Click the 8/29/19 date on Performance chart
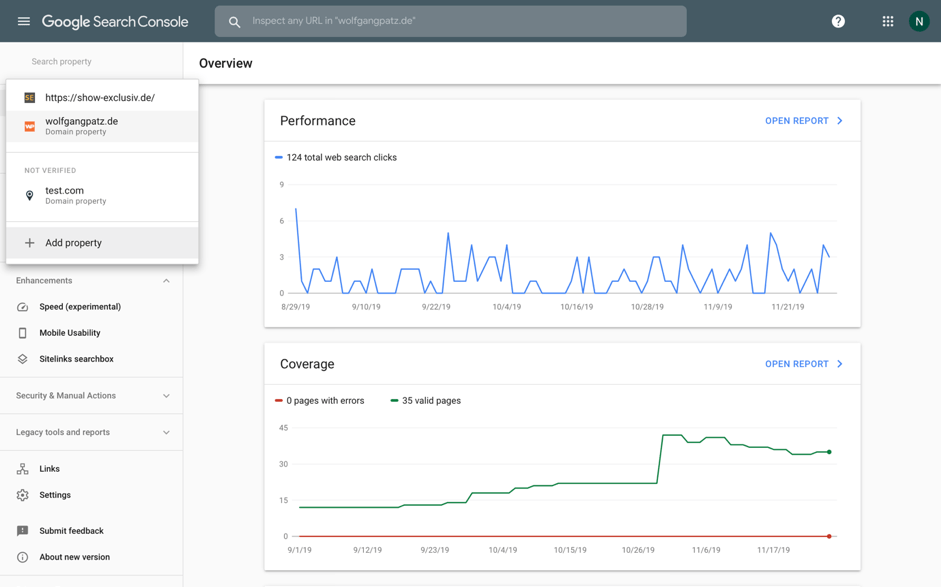The height and width of the screenshot is (587, 941). (295, 307)
